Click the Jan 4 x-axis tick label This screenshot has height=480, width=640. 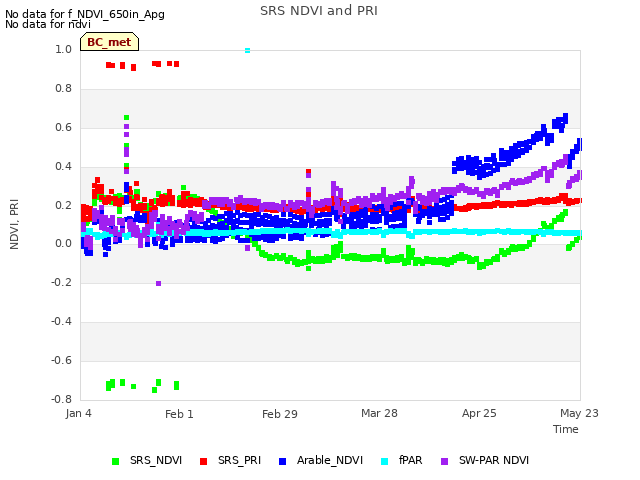[78, 413]
